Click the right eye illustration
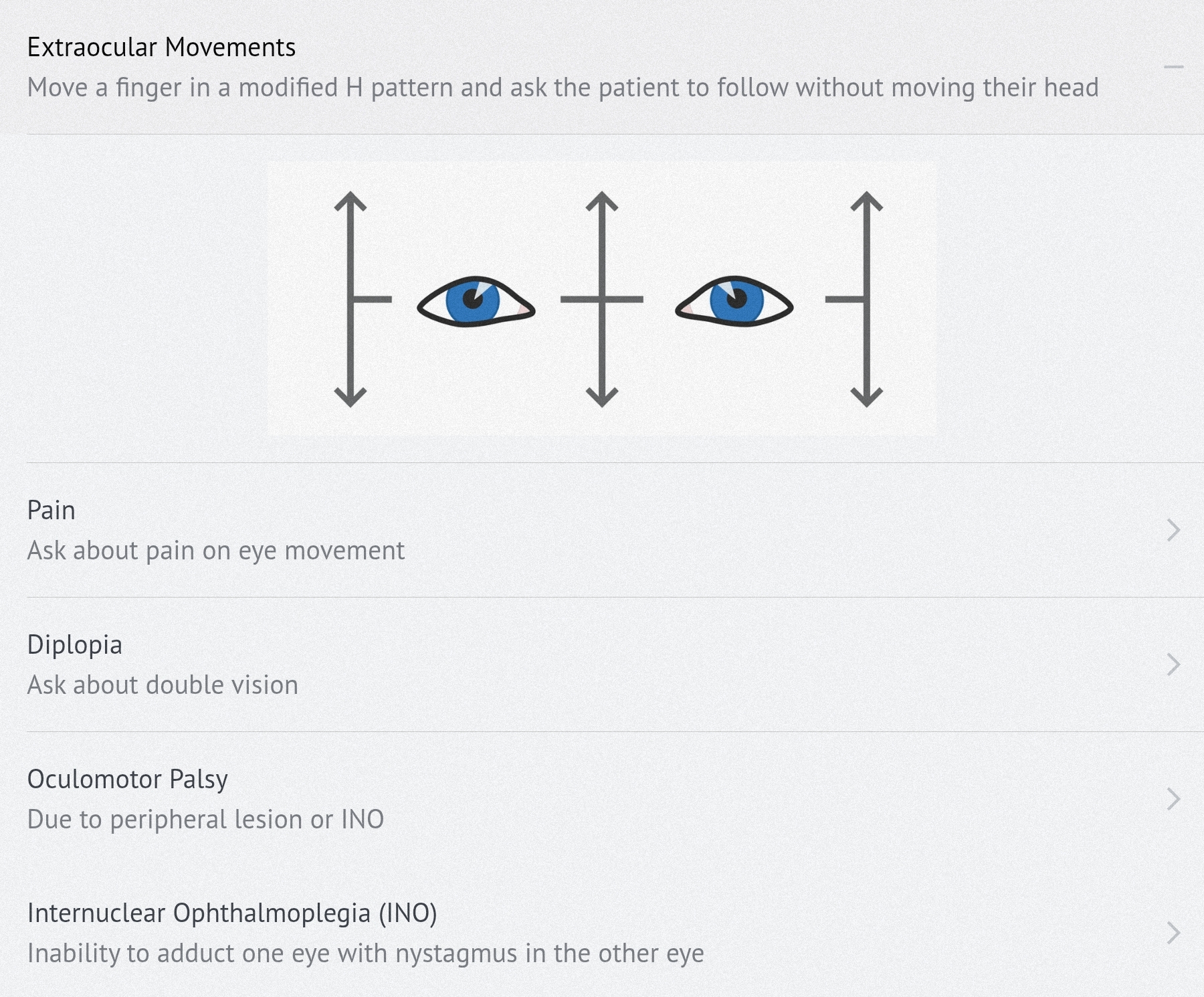The height and width of the screenshot is (997, 1204). coord(734,301)
